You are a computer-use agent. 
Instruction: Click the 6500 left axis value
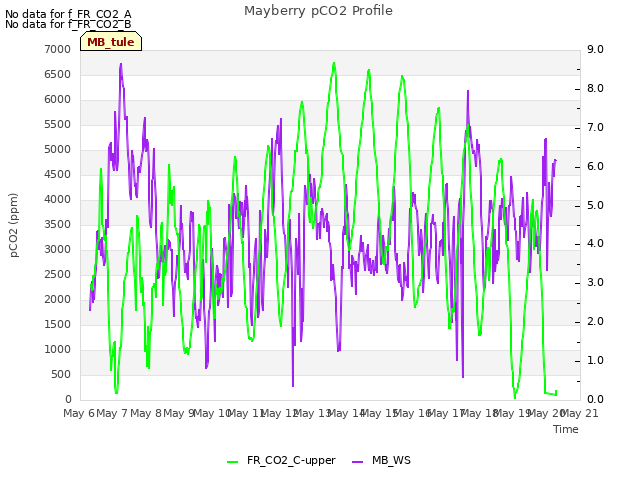58,75
